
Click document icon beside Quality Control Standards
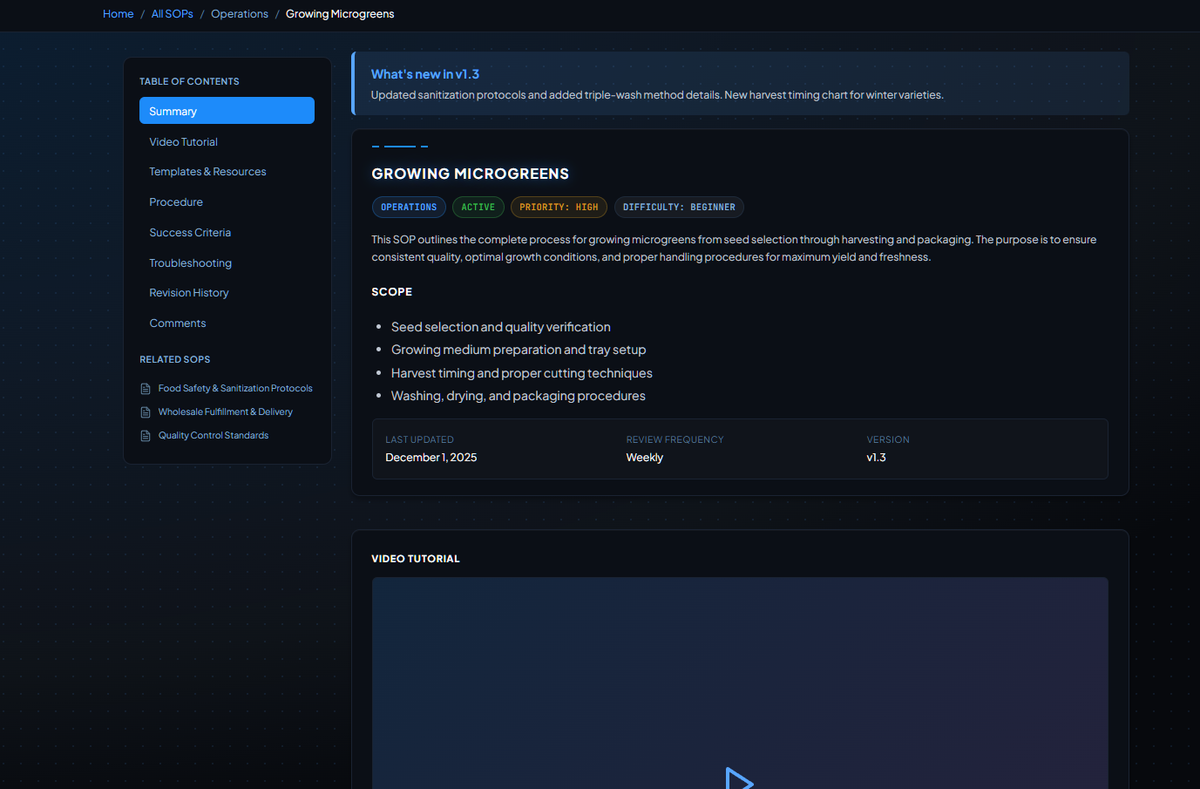146,436
